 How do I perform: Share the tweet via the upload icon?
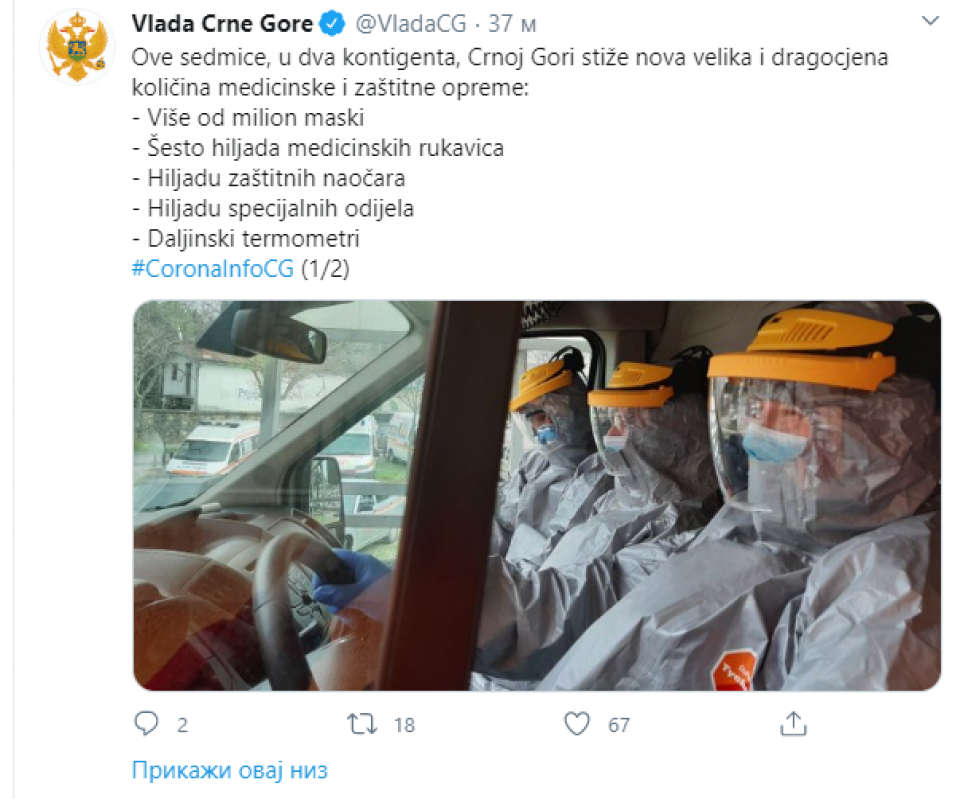pyautogui.click(x=793, y=724)
